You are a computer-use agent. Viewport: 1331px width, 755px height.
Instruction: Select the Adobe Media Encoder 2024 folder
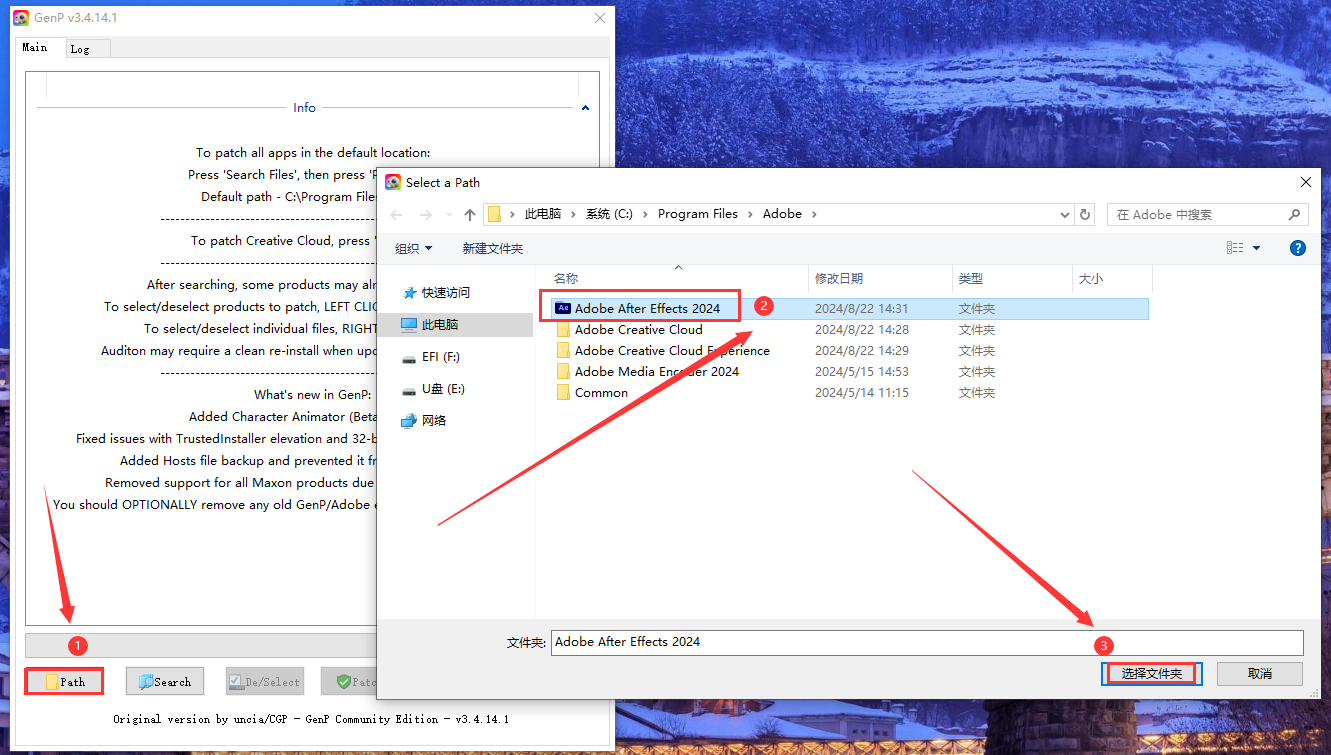656,372
